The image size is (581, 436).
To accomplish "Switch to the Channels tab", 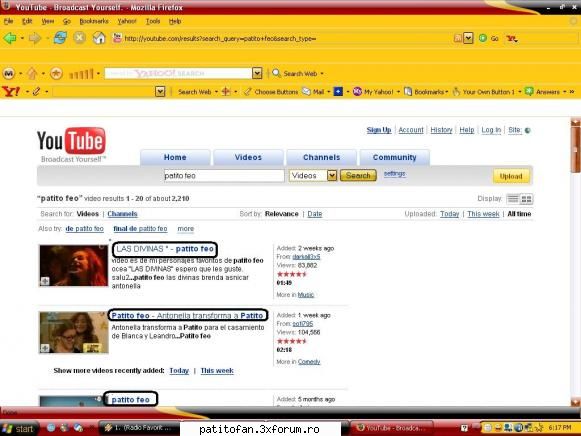I will point(322,157).
